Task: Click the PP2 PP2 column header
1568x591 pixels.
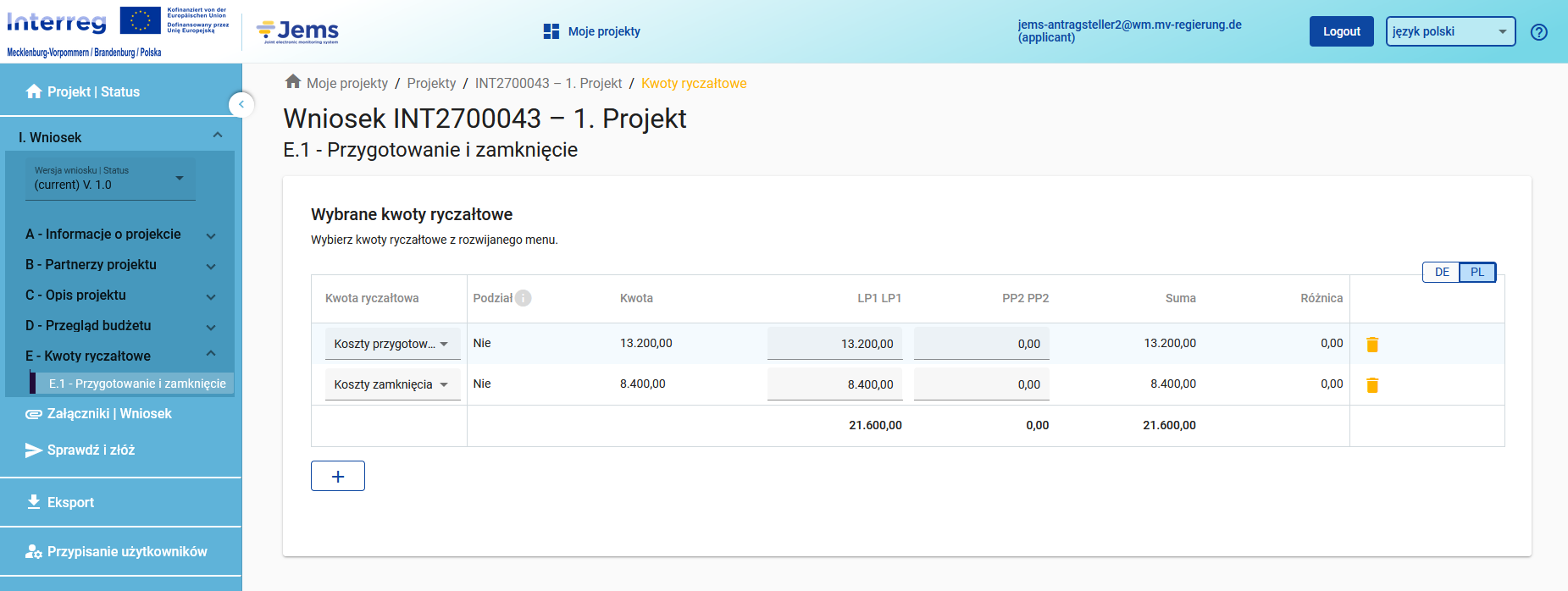Action: [1025, 298]
